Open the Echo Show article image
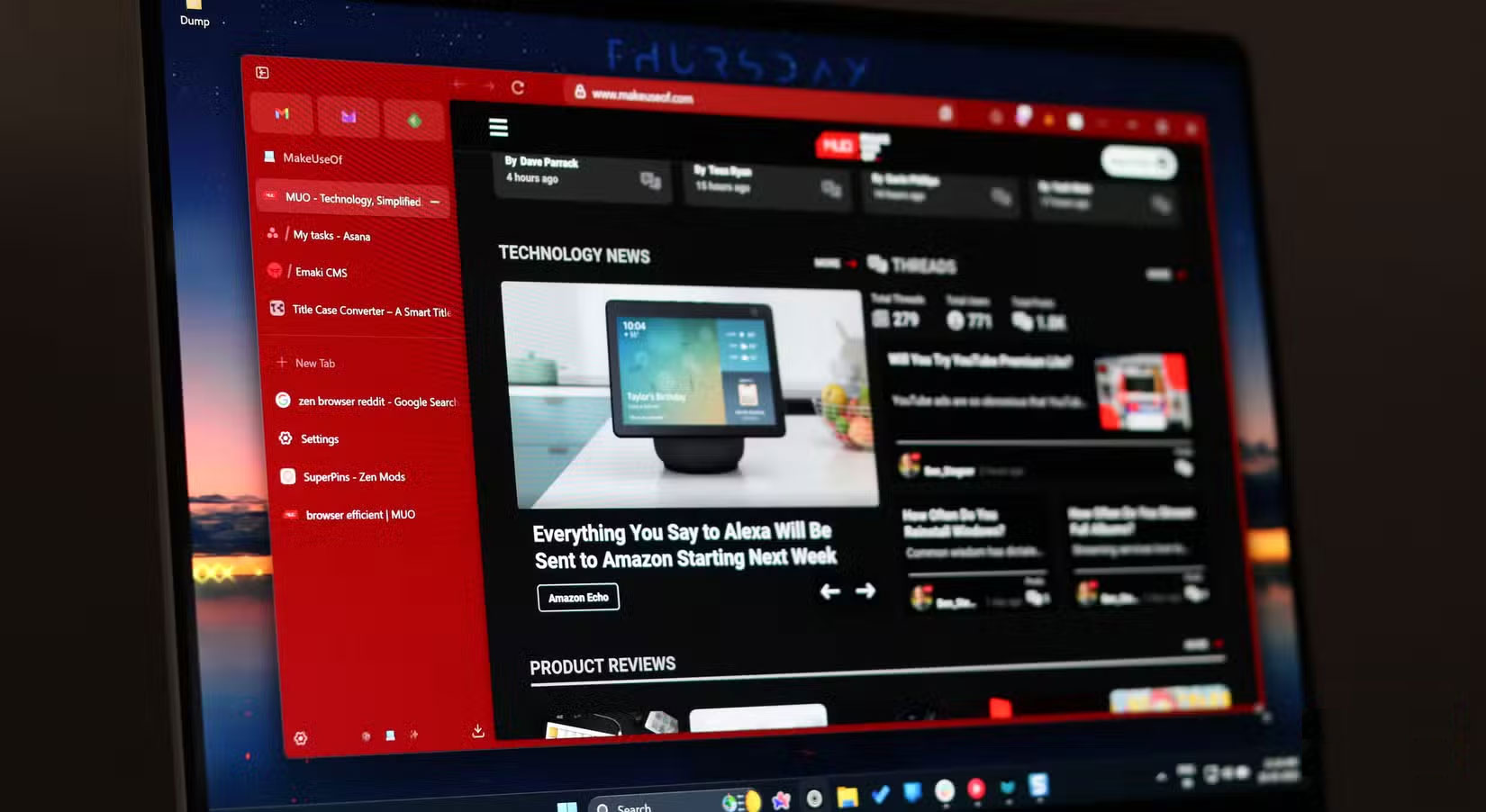 click(x=689, y=394)
